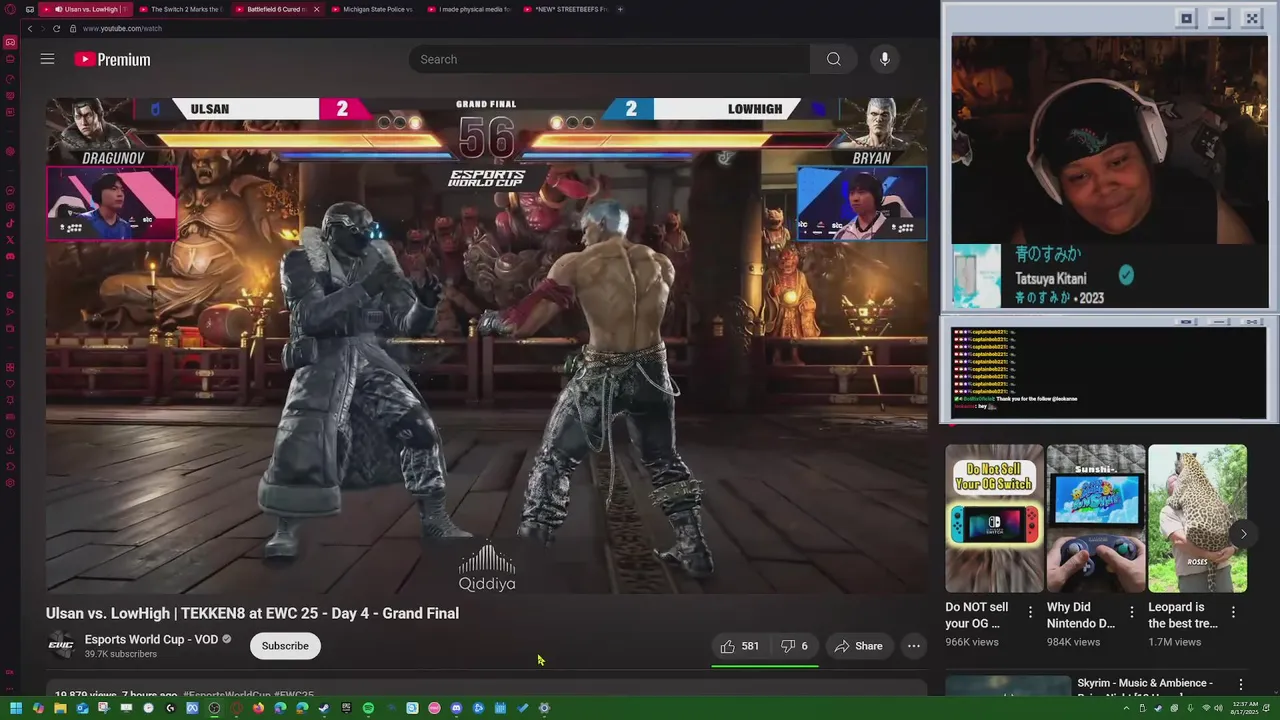Open a new browser tab with plus
Screen dimensions: 1280x720
(x=620, y=9)
